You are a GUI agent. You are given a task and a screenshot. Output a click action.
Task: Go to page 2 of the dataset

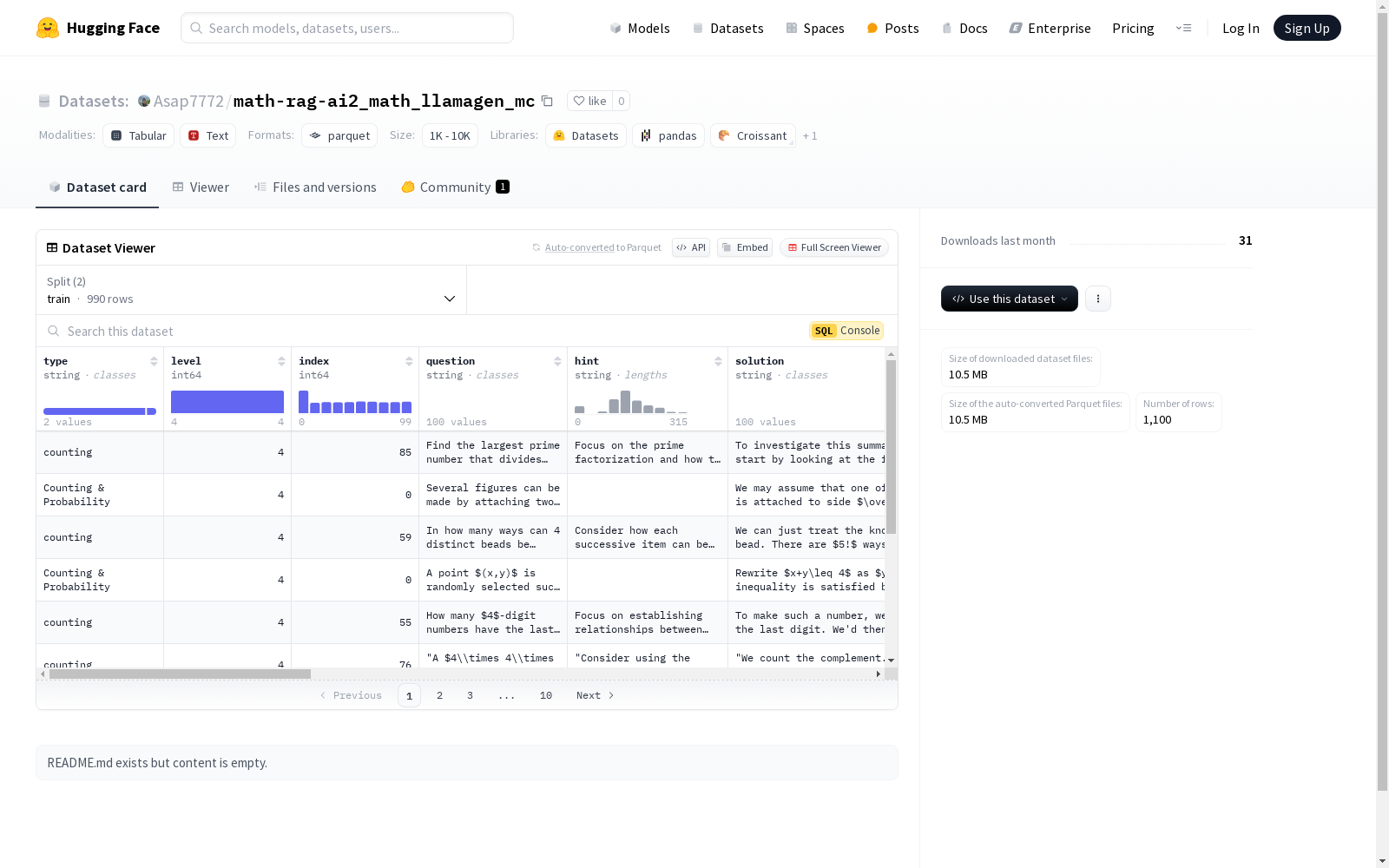pos(440,695)
